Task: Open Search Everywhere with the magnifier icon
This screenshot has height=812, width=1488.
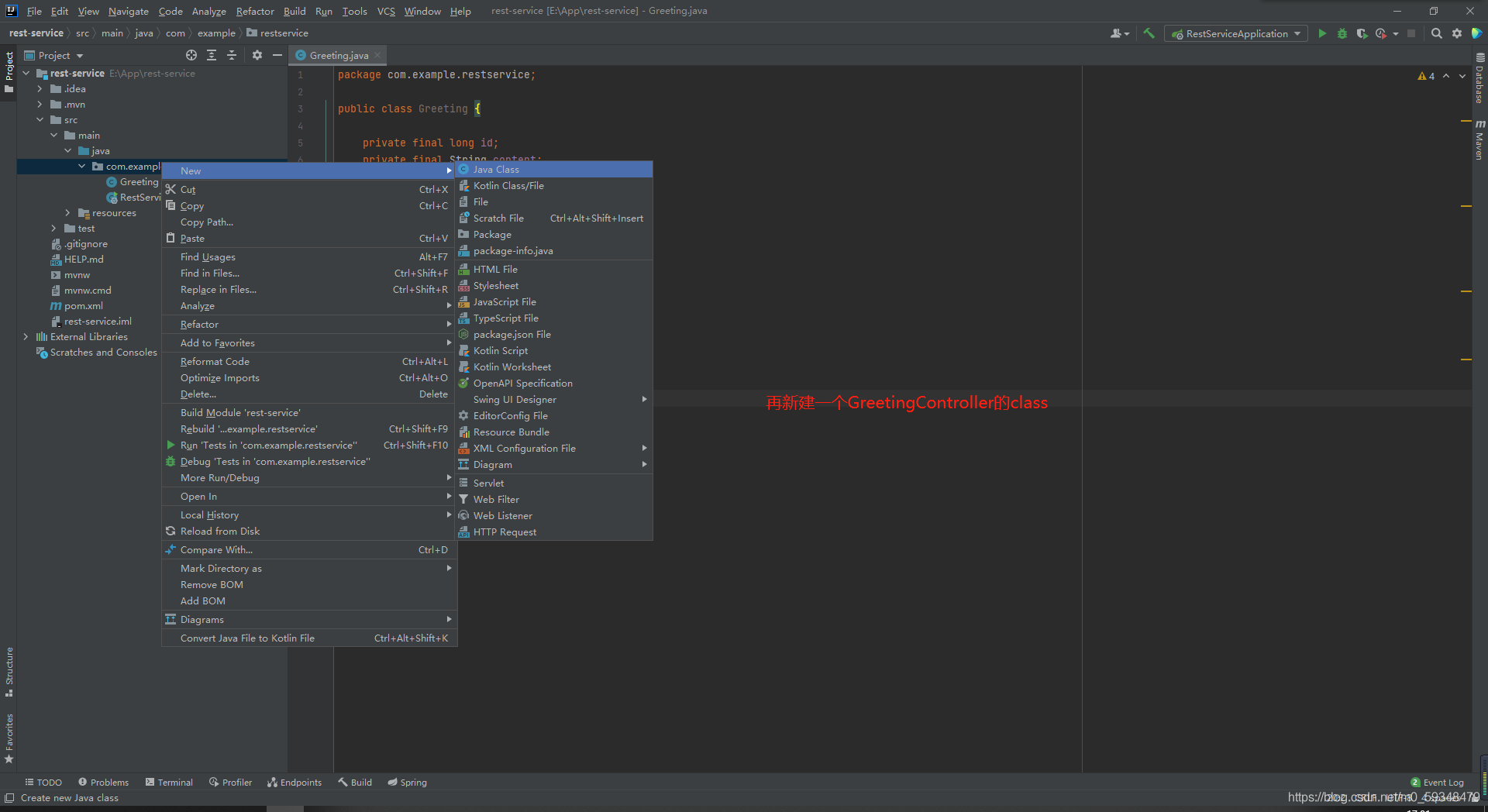Action: [1436, 33]
